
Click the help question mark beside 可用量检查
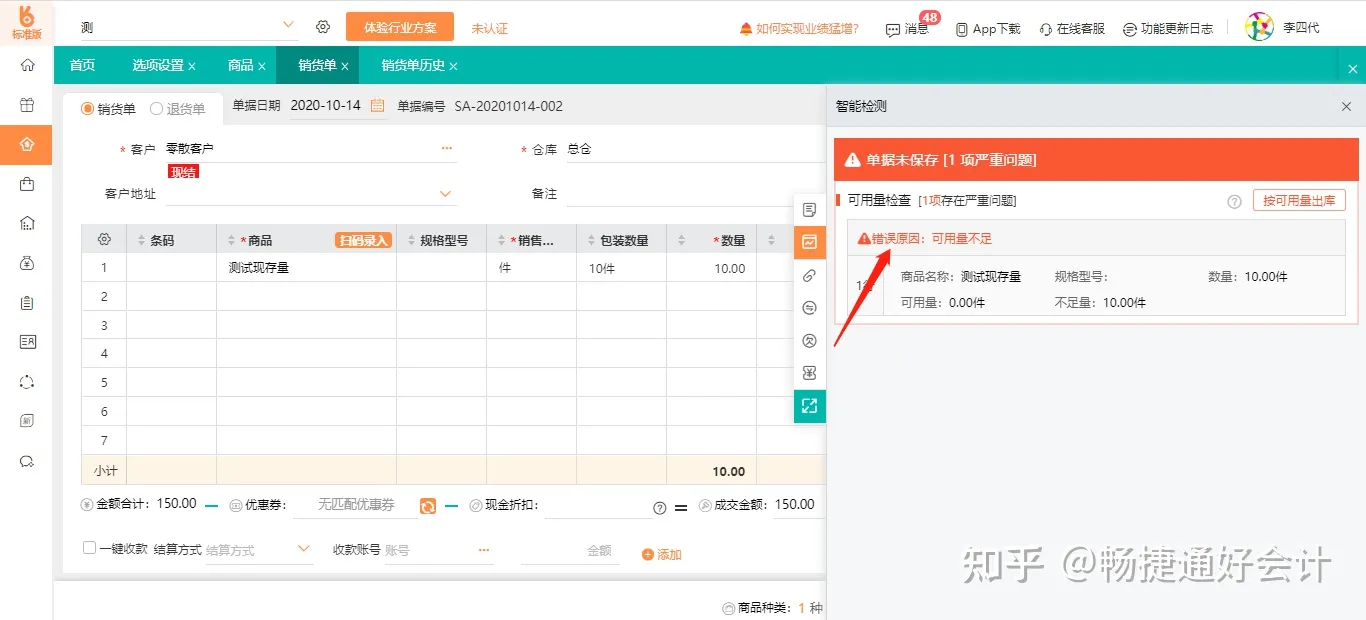click(1234, 201)
